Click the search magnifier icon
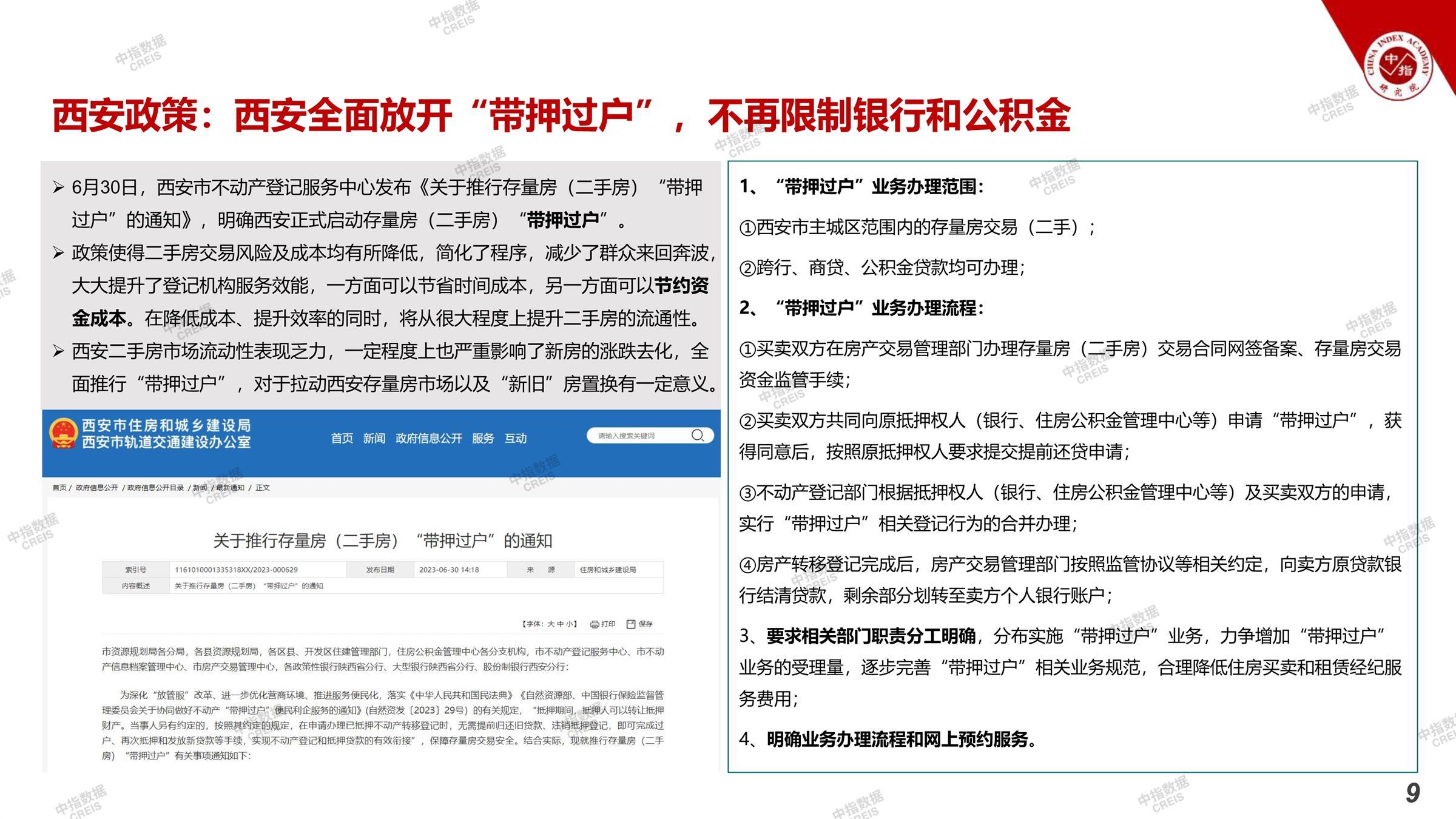This screenshot has width=1456, height=819. 697,436
